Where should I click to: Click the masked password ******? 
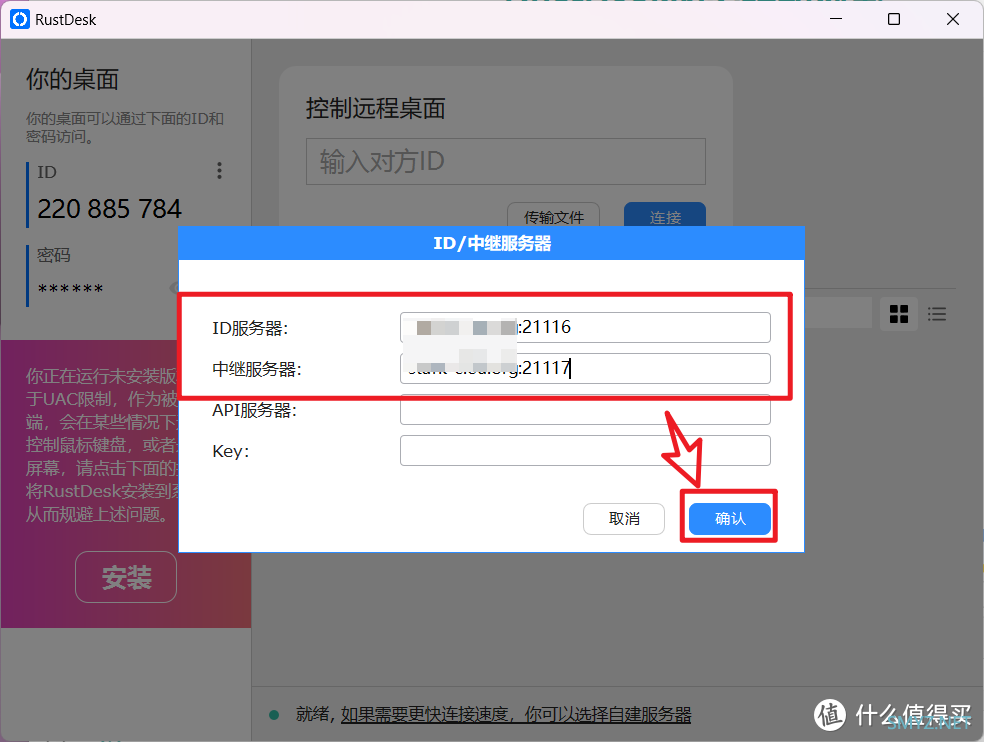point(70,289)
